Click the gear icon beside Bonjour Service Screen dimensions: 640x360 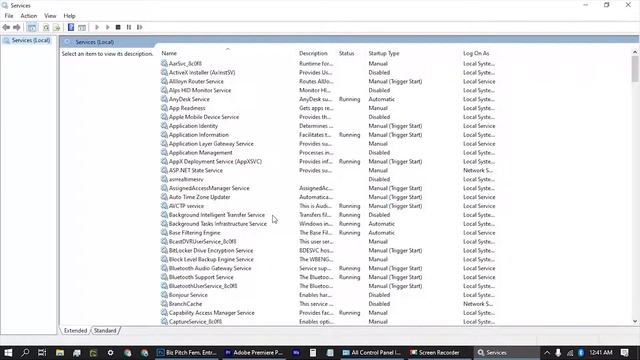pos(164,295)
